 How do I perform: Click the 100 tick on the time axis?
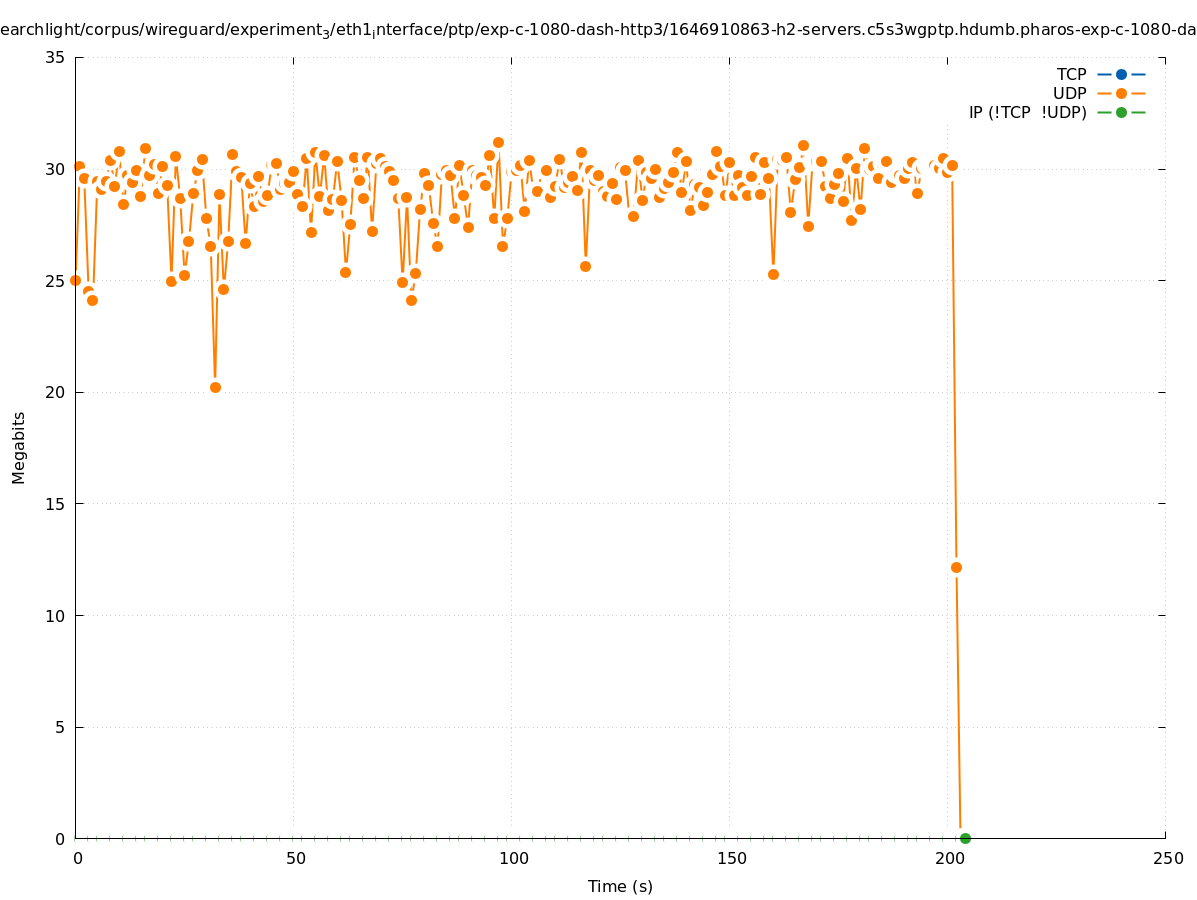(x=512, y=858)
